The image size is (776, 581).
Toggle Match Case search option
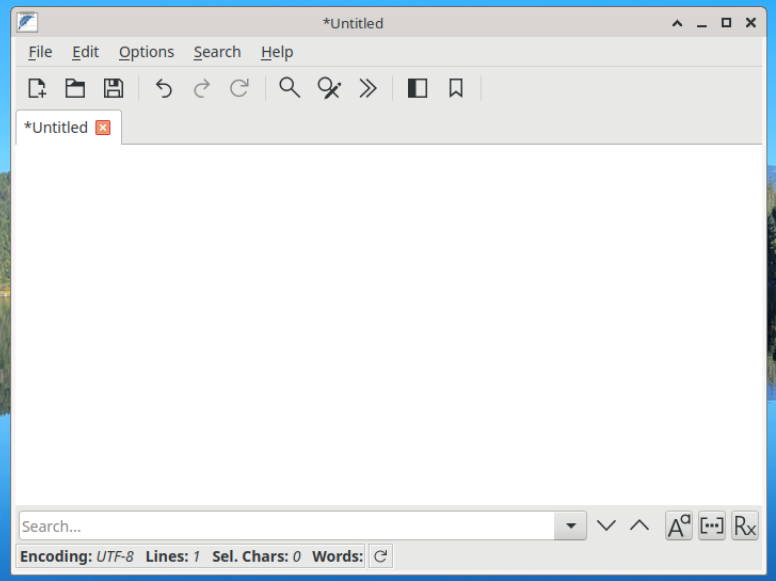tap(679, 526)
